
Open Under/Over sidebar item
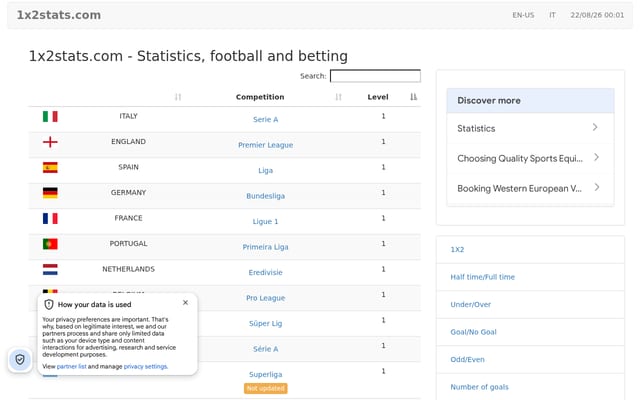tap(471, 304)
